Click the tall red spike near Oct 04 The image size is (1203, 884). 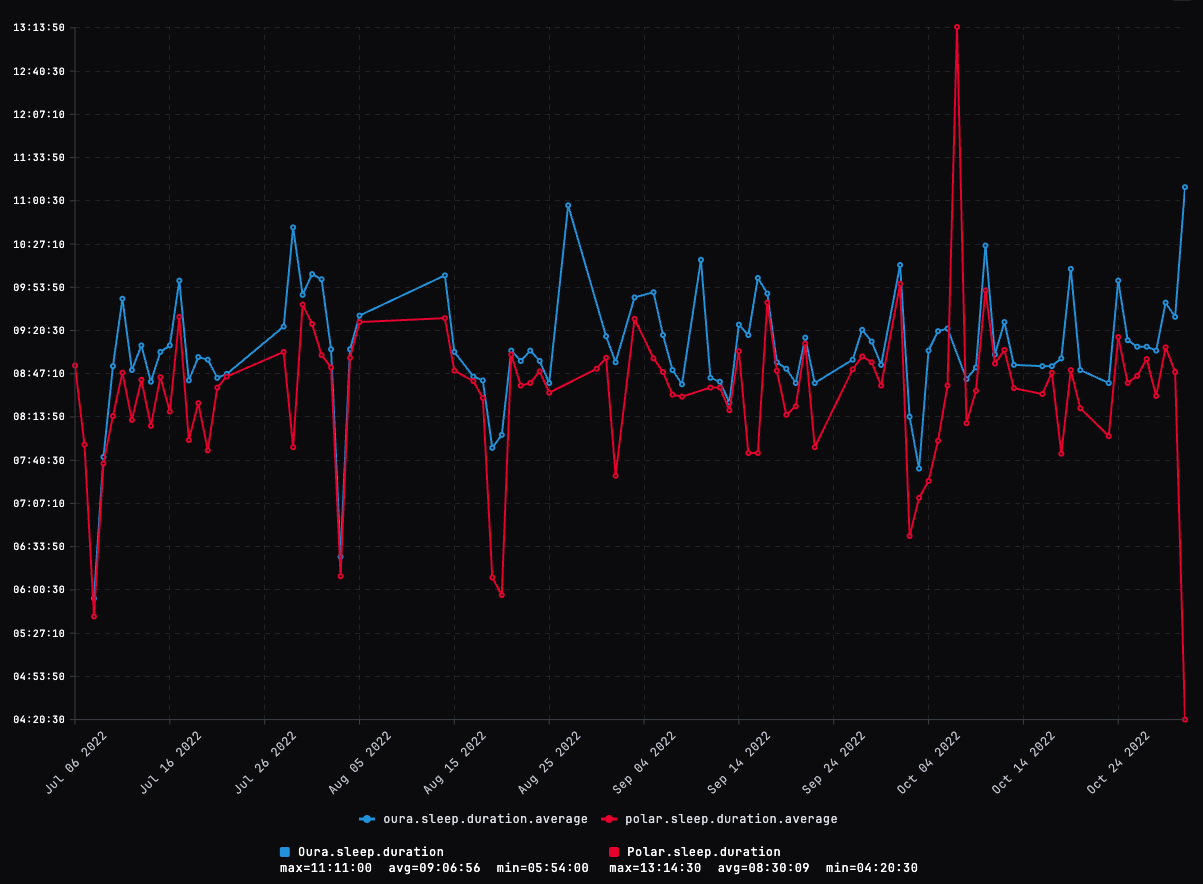[x=957, y=27]
